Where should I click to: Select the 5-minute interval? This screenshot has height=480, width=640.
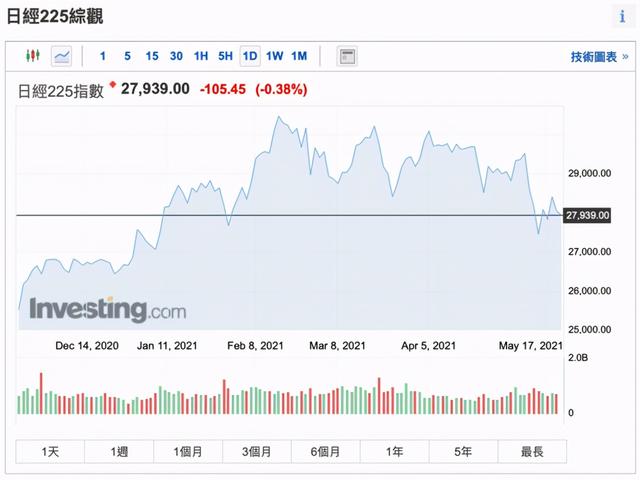click(127, 56)
